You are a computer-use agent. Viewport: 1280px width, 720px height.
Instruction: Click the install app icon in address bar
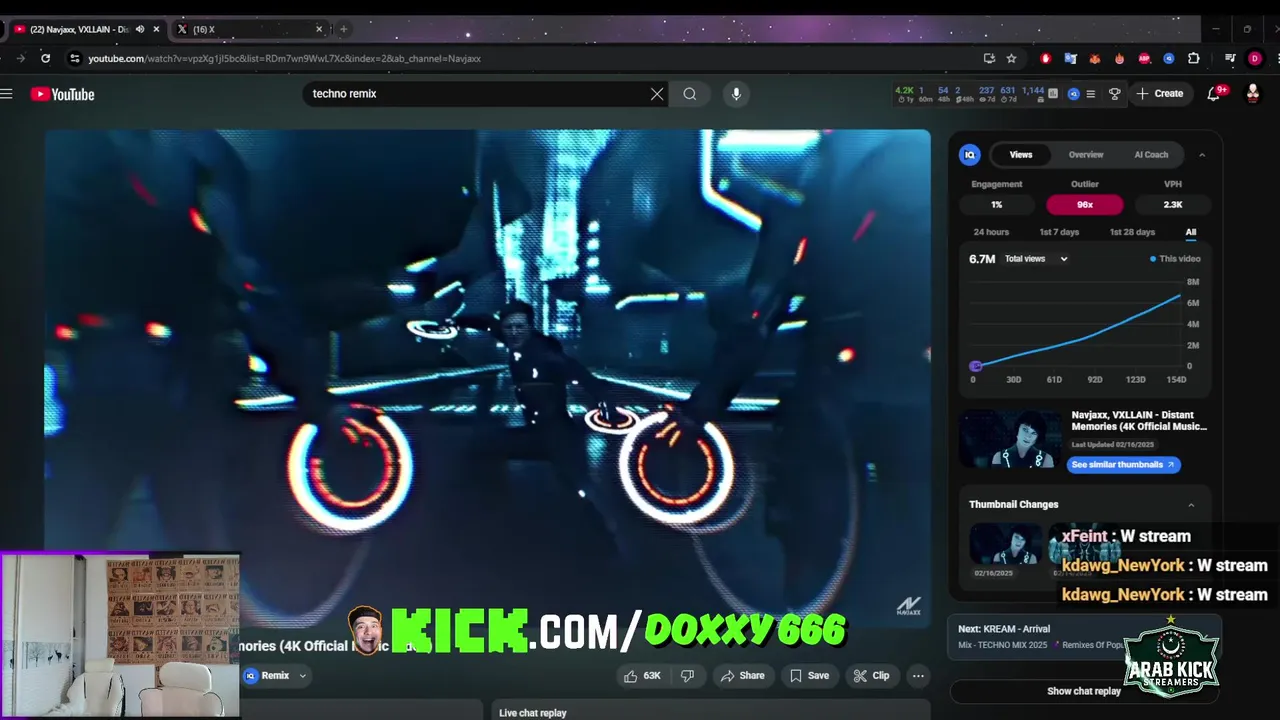tap(989, 58)
